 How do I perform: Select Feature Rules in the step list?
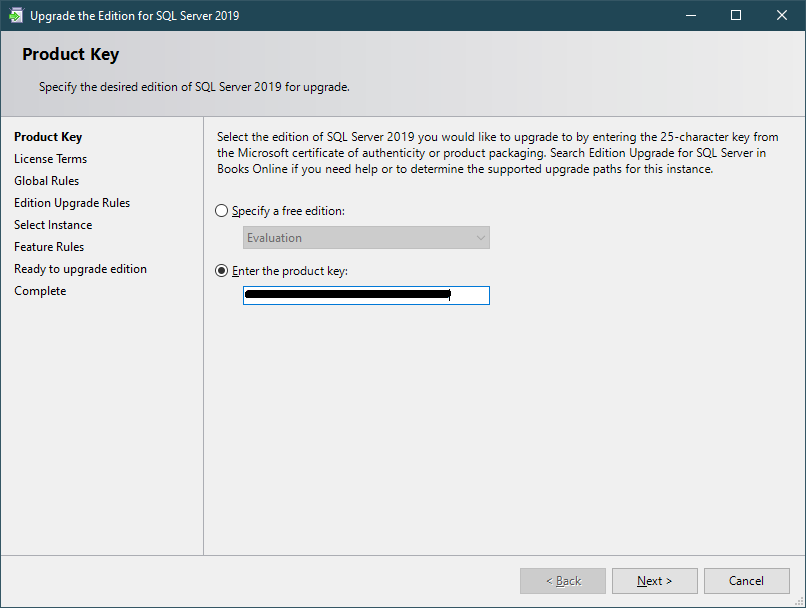point(49,247)
